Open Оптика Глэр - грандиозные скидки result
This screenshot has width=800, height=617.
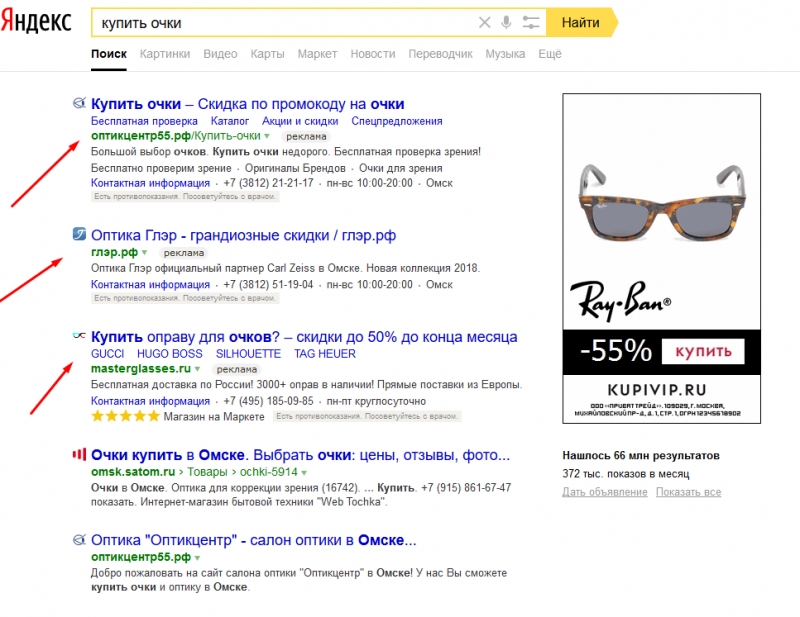click(x=243, y=235)
